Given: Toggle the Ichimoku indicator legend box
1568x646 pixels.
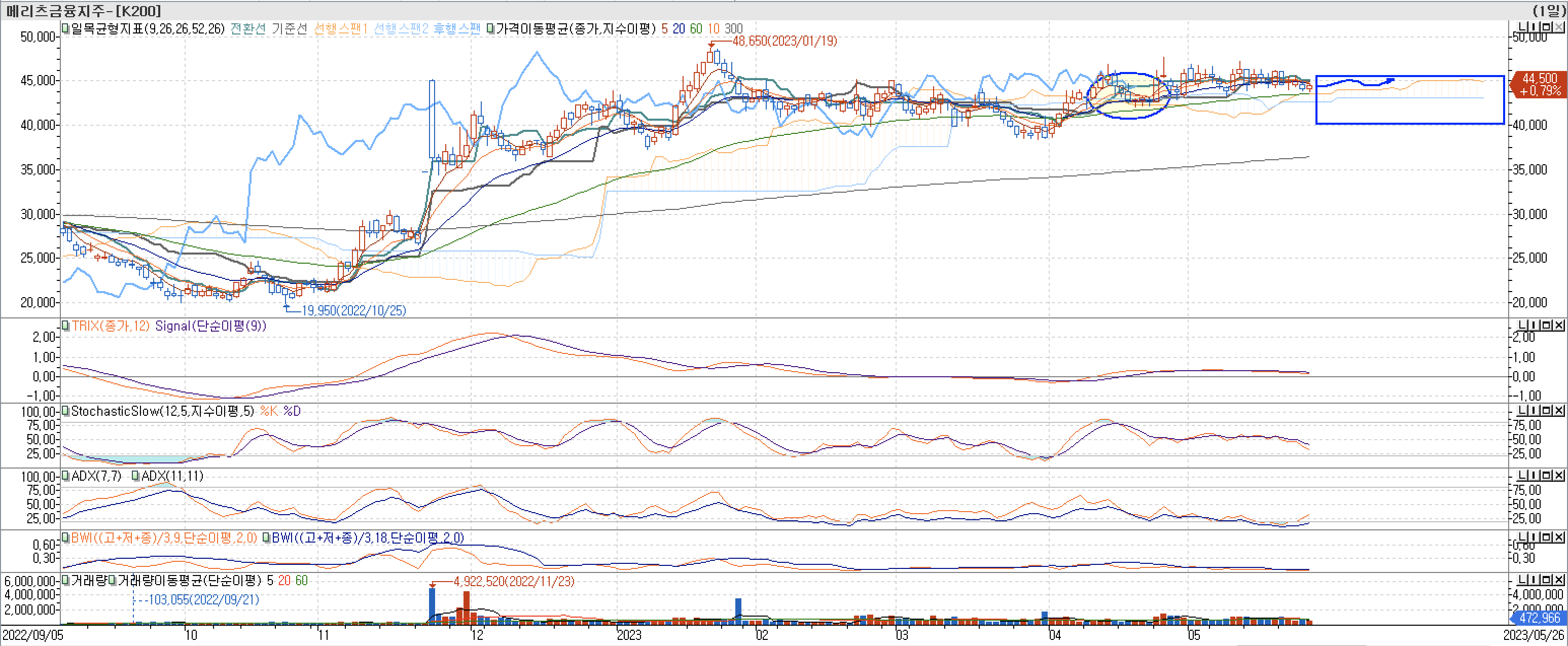Looking at the screenshot, I should [x=65, y=28].
